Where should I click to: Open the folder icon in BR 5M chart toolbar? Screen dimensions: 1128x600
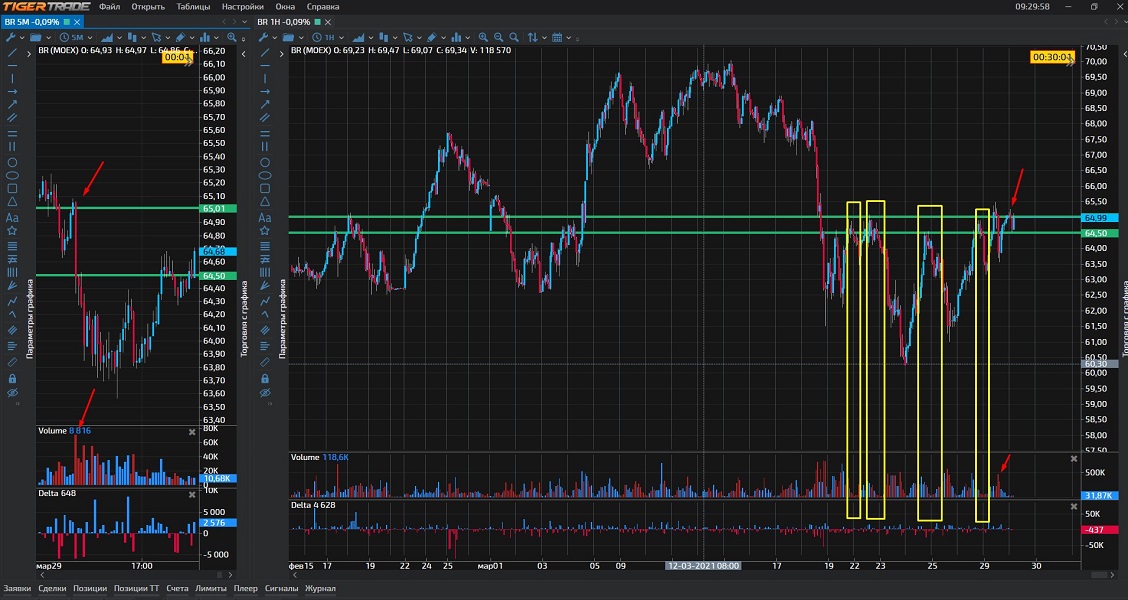(x=35, y=37)
